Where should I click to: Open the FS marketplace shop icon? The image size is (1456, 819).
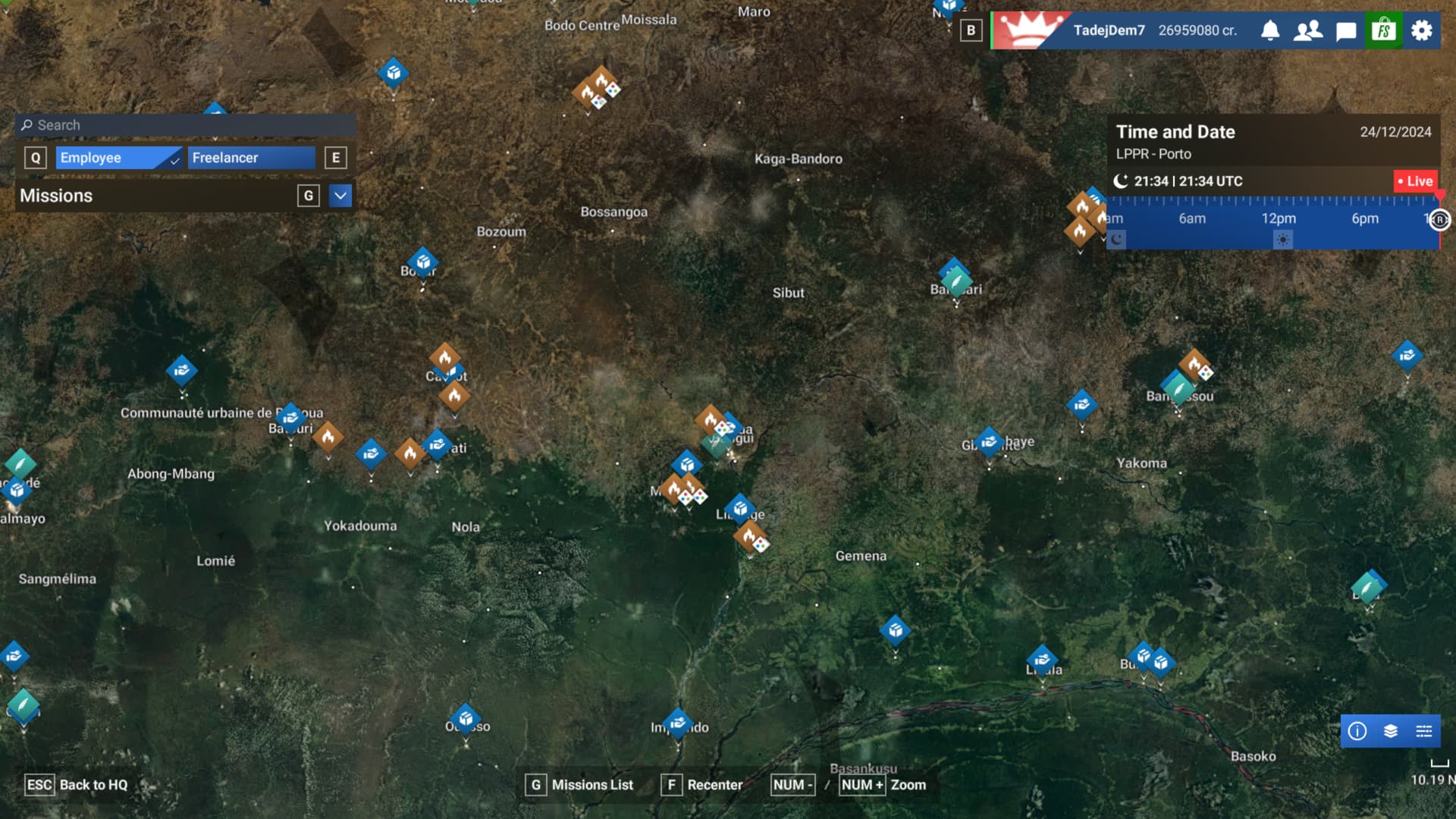[1384, 30]
